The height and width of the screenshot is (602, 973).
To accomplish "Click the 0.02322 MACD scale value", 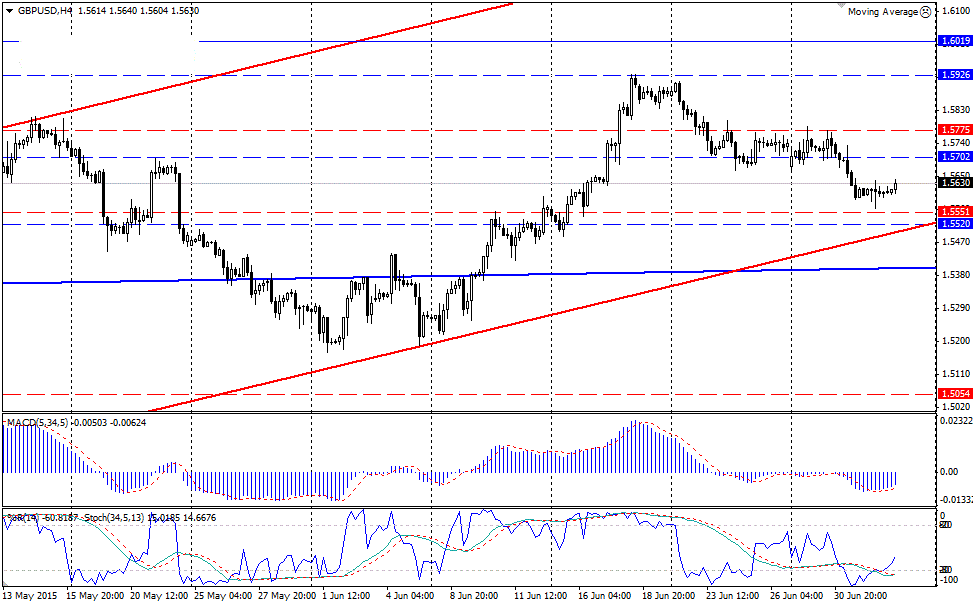I will pyautogui.click(x=956, y=421).
